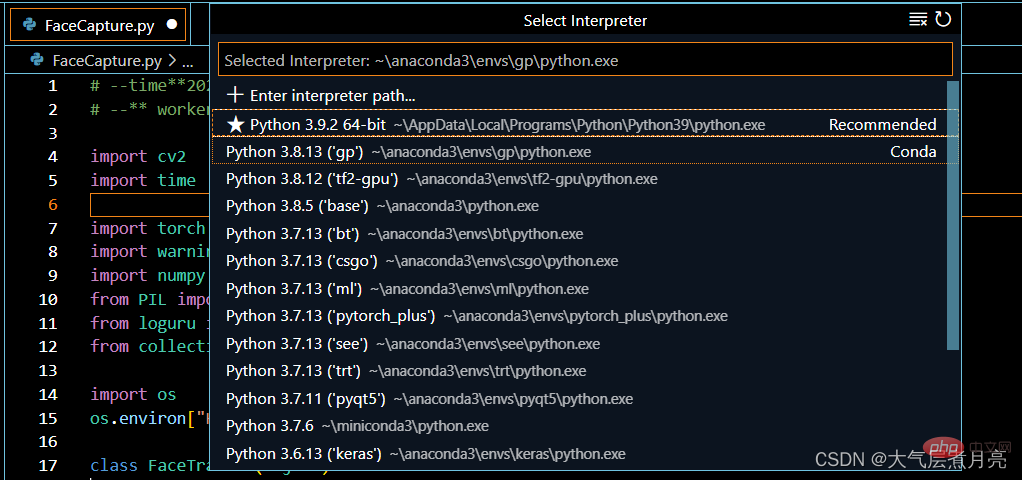The height and width of the screenshot is (480, 1022).
Task: Select the Python 3.6.13 'keras' interpreter
Action: pos(425,453)
